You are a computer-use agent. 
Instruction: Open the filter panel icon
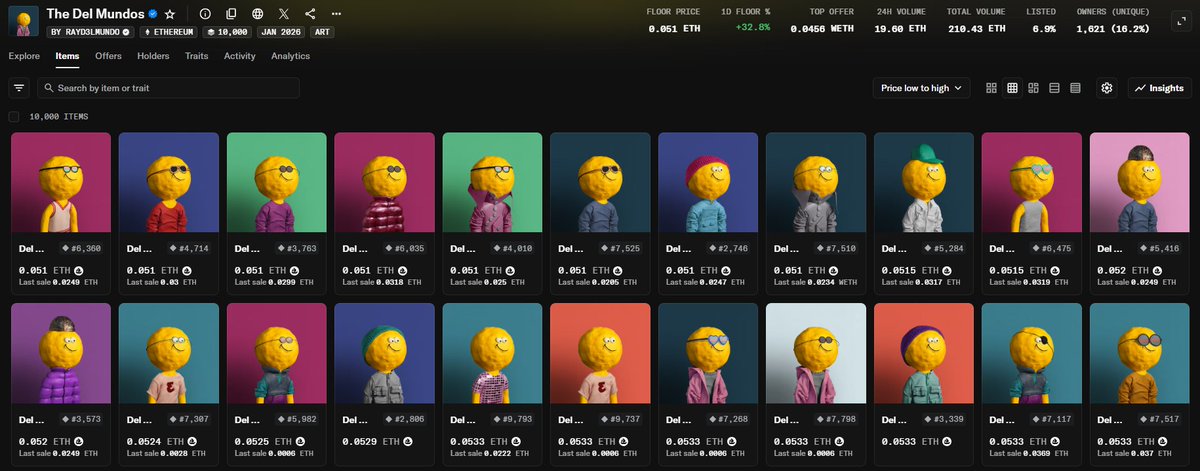[19, 88]
